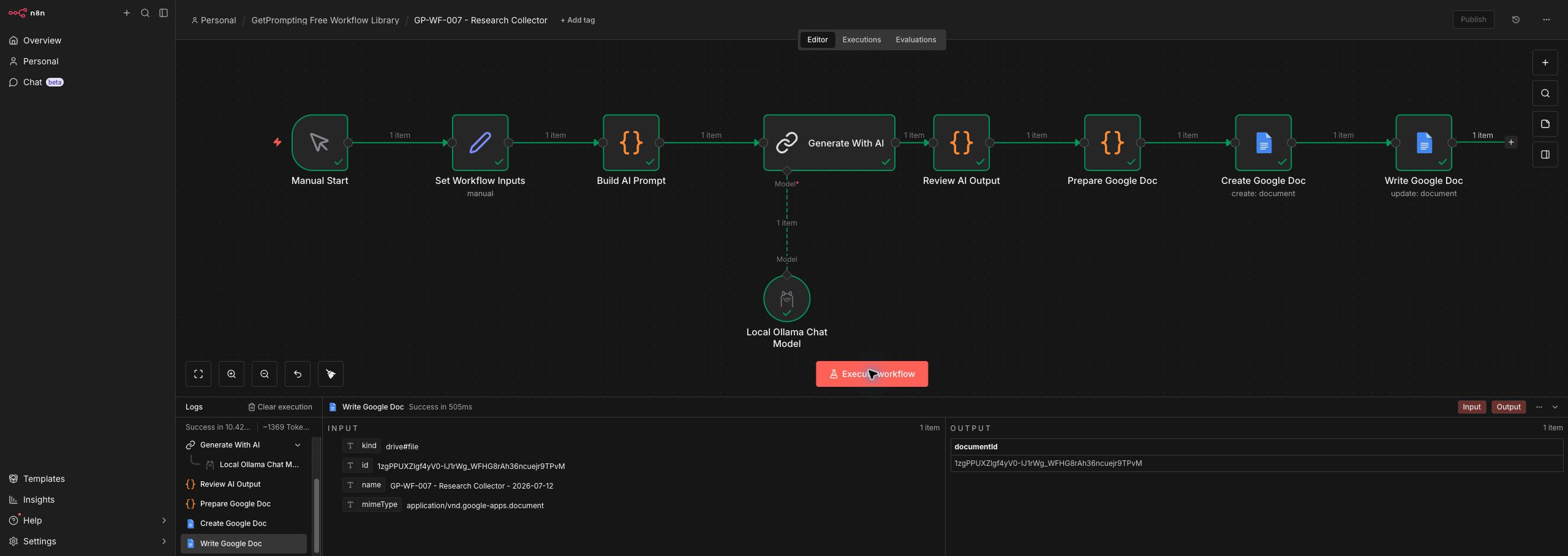Click the sticky note icon in right toolbar
The height and width of the screenshot is (556, 1568).
1545,124
